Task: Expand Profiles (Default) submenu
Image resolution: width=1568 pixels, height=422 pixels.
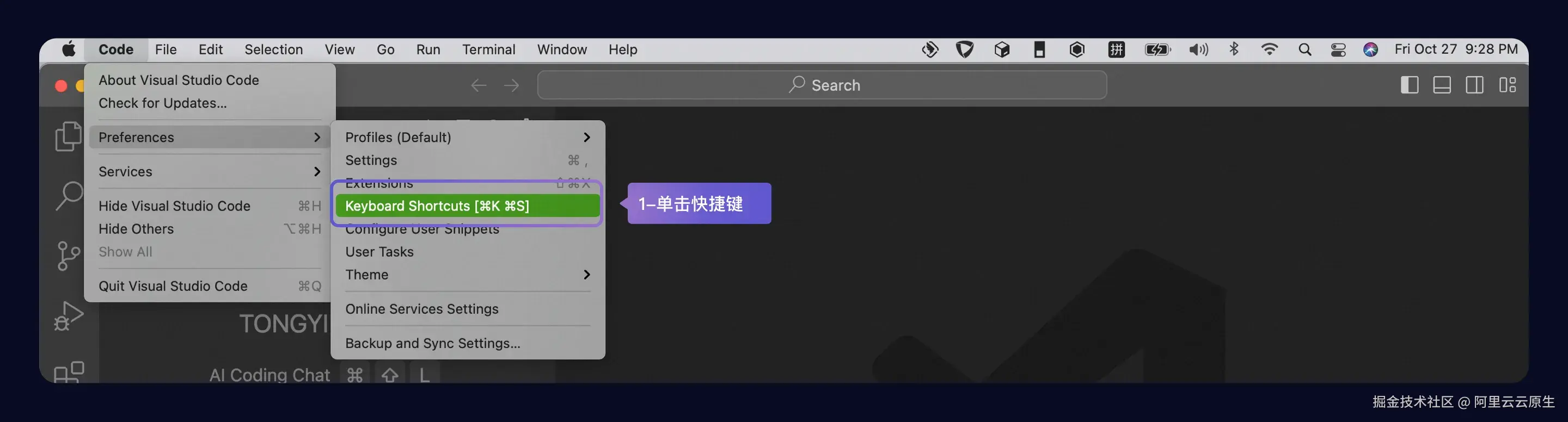Action: [468, 138]
